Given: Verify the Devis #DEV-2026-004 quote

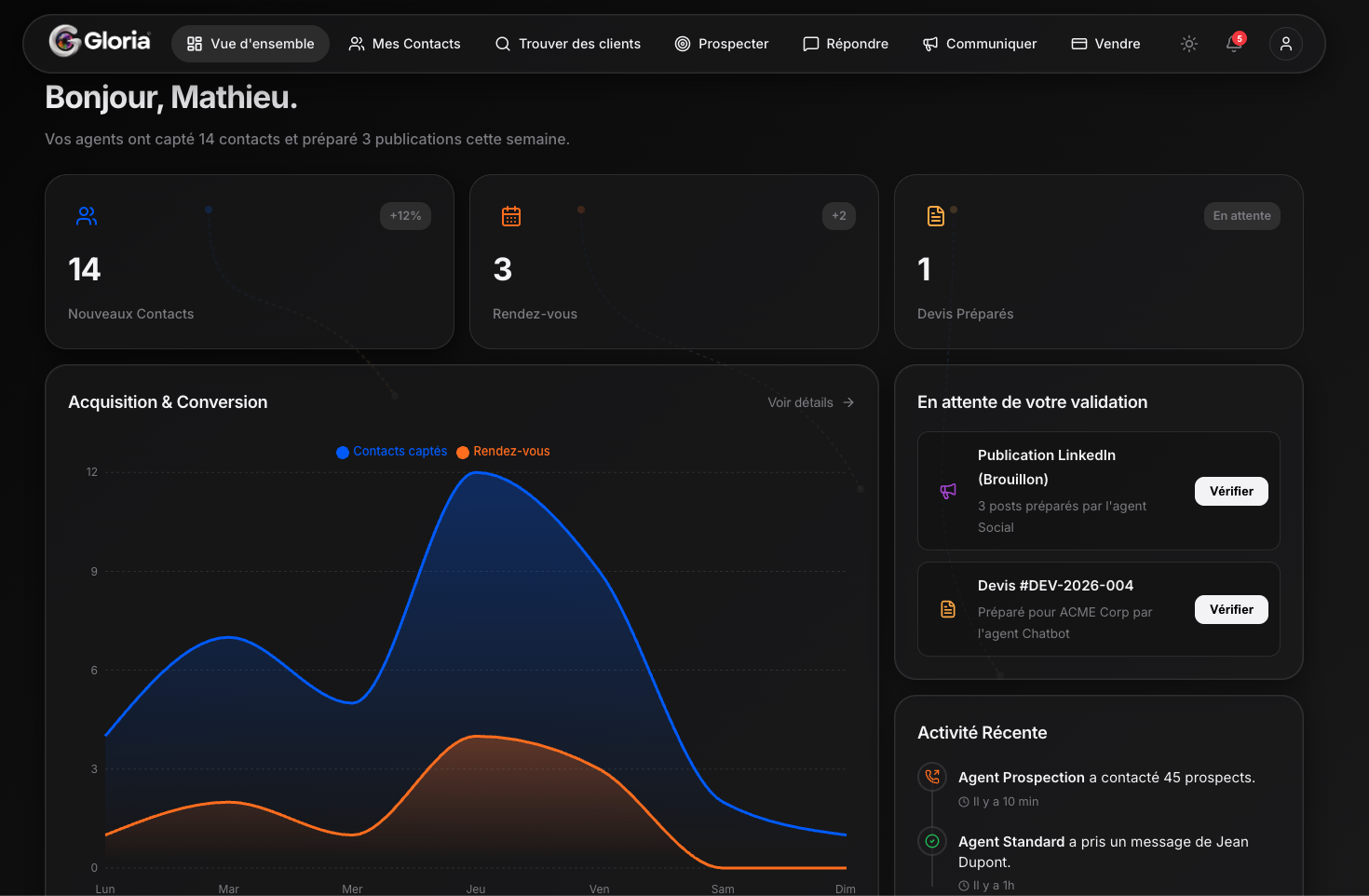Looking at the screenshot, I should click(1231, 609).
